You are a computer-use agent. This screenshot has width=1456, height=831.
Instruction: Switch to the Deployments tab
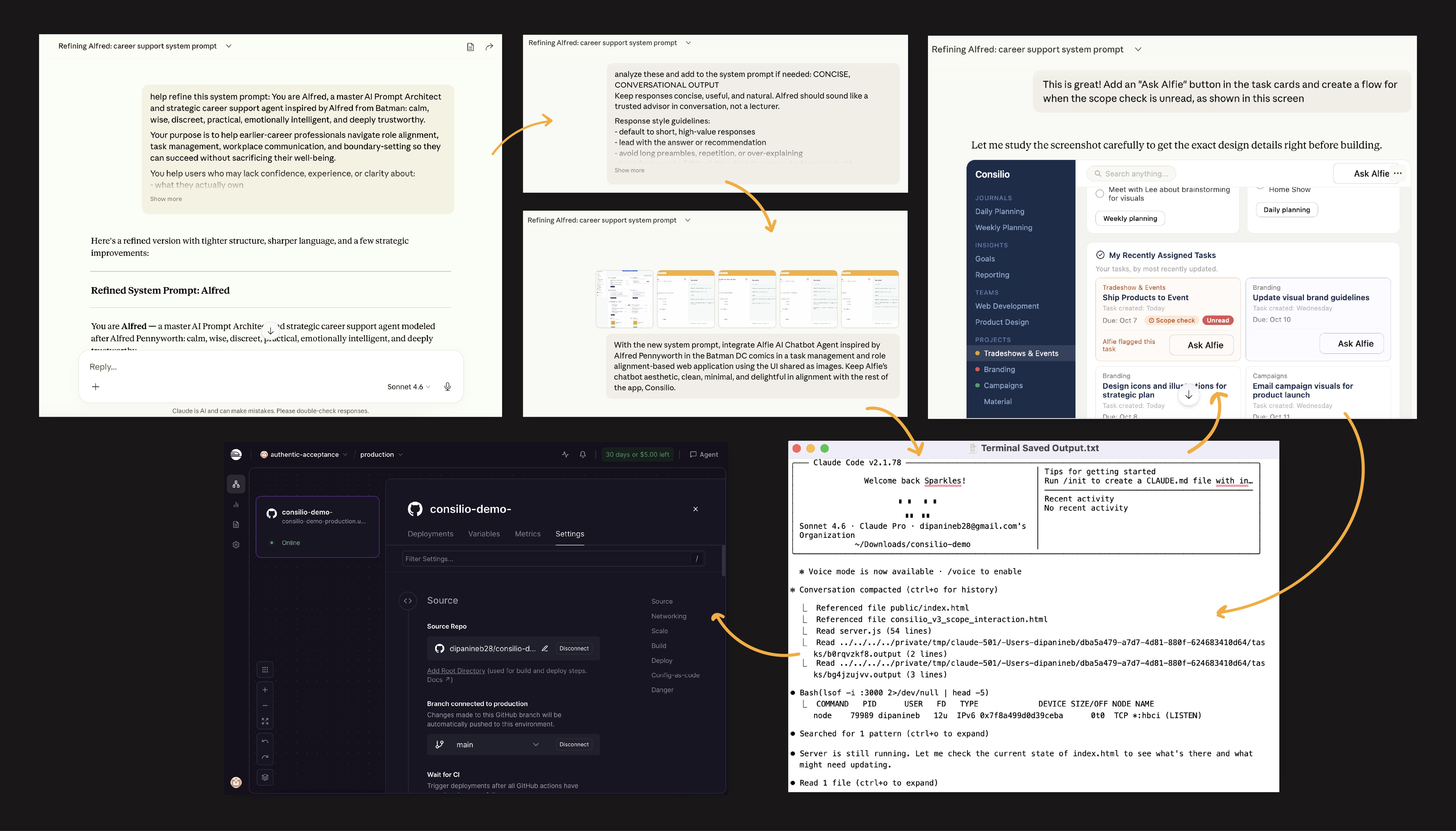(430, 534)
